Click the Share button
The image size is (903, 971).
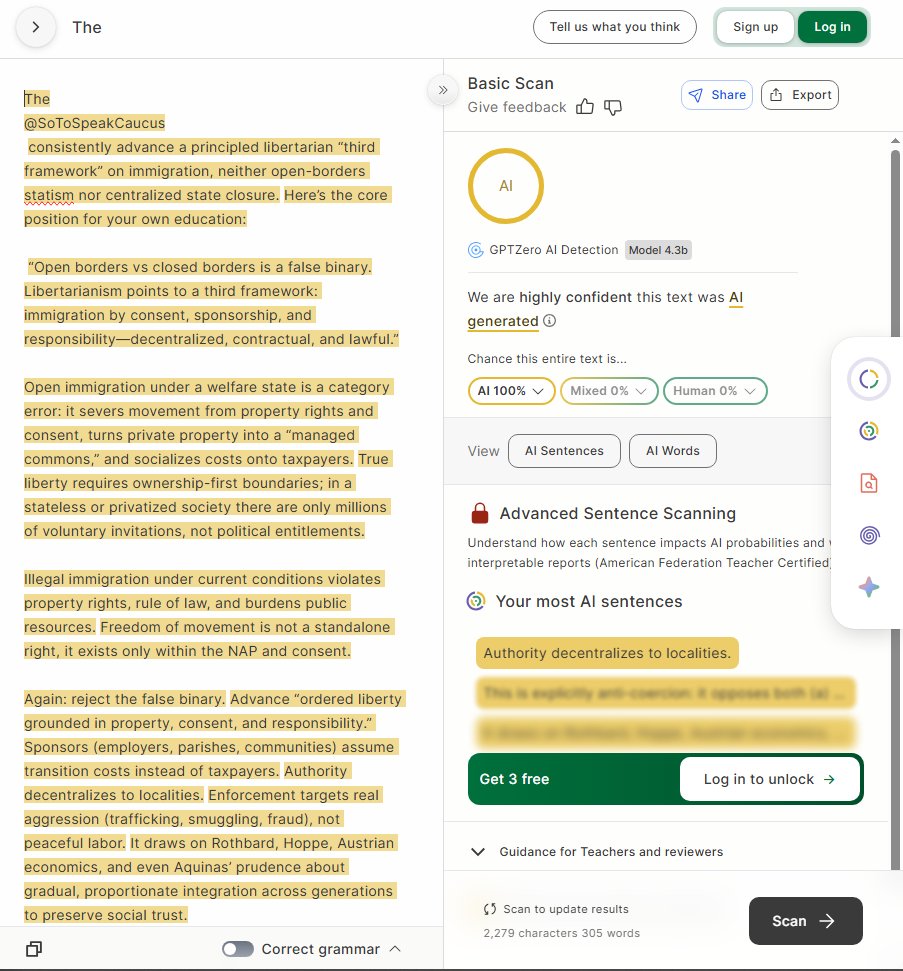pyautogui.click(x=717, y=95)
